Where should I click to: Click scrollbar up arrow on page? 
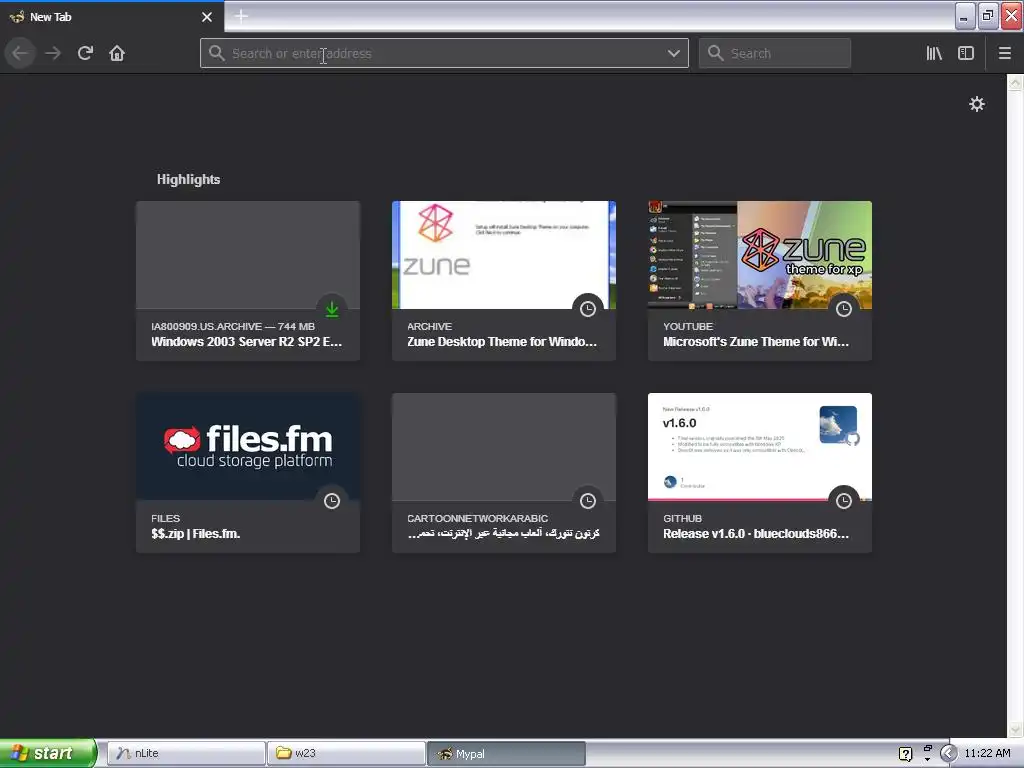(x=1015, y=82)
